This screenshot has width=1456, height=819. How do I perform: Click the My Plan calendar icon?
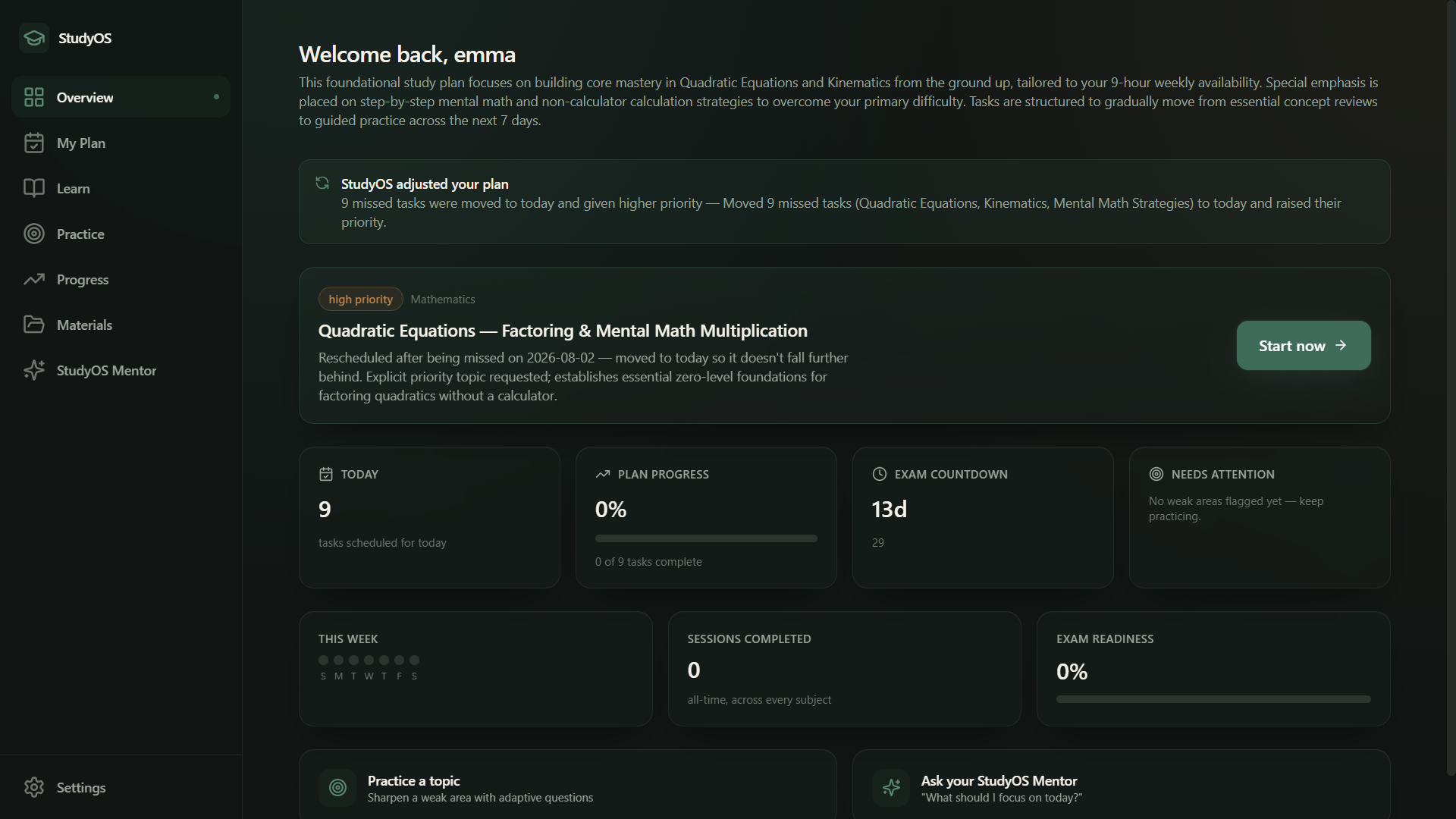coord(34,143)
